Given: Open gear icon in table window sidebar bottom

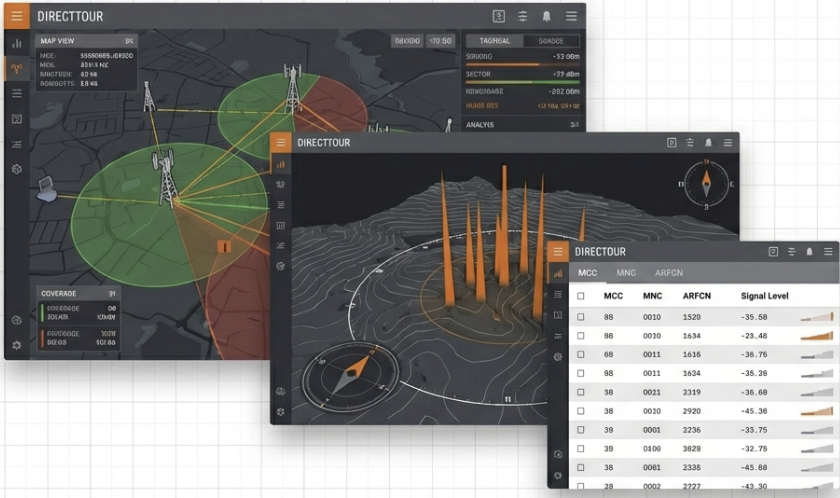Looking at the screenshot, I should [558, 476].
